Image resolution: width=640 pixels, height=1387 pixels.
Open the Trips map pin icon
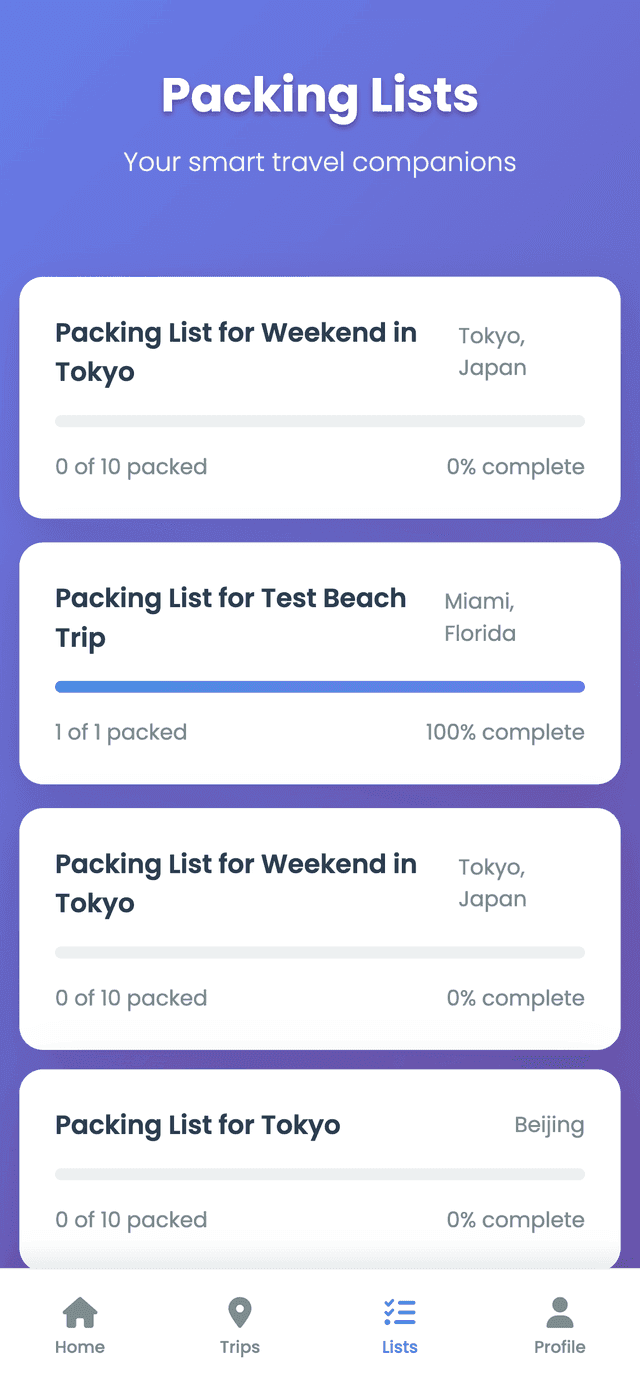[x=240, y=1310]
